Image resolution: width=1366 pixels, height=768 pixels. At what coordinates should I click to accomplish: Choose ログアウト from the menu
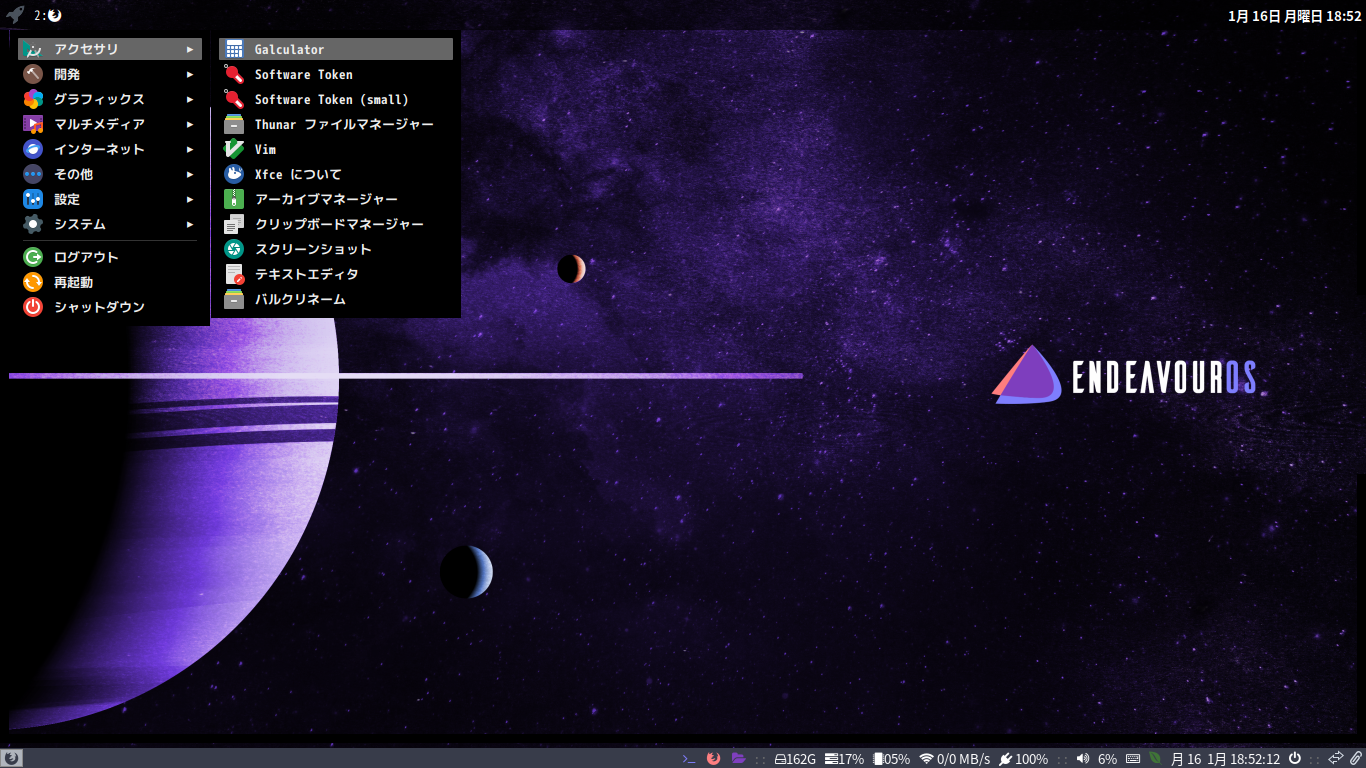point(110,257)
